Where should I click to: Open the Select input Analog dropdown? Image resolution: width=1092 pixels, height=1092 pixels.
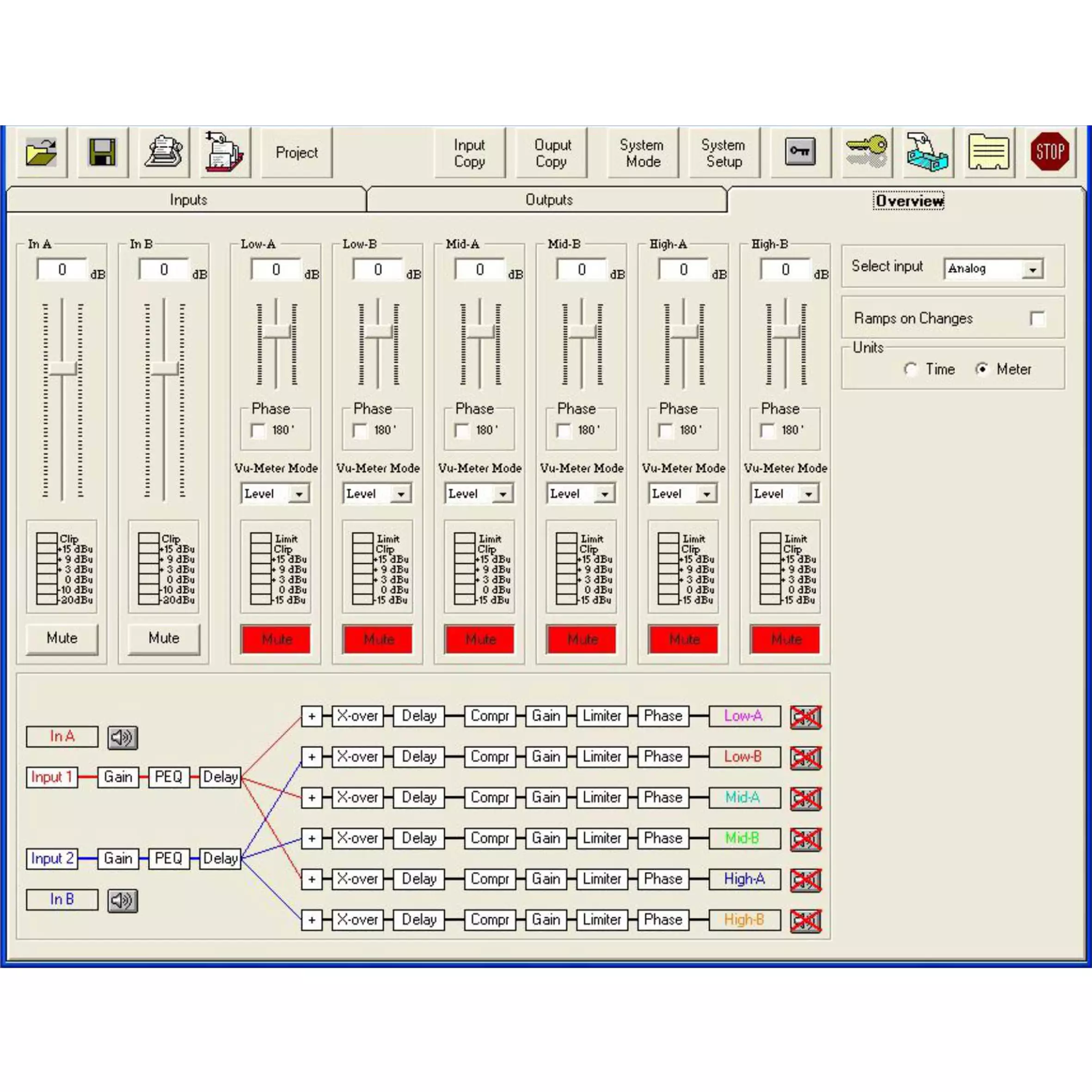(1032, 270)
